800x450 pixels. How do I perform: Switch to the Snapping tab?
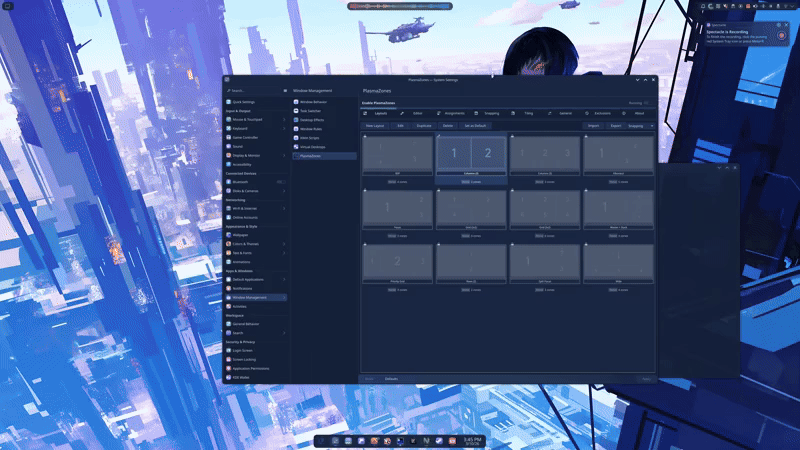pyautogui.click(x=488, y=113)
